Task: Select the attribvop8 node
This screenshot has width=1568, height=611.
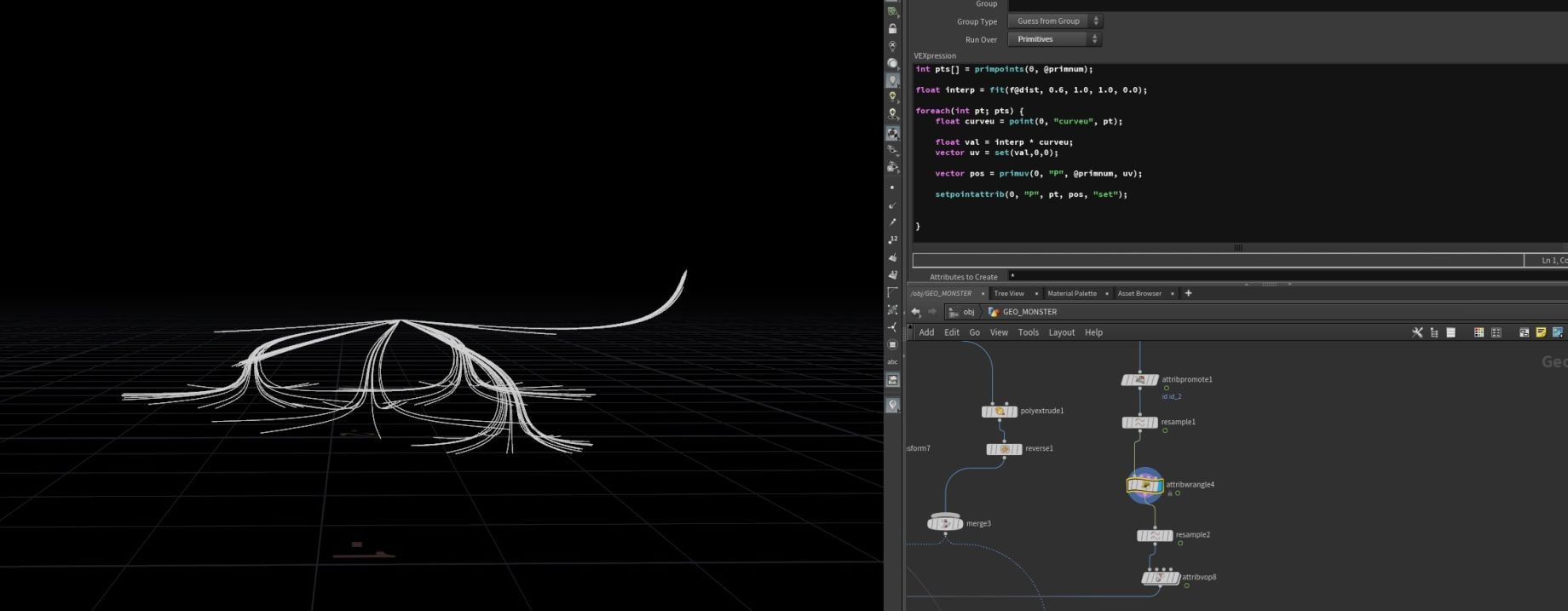Action: tap(1160, 578)
